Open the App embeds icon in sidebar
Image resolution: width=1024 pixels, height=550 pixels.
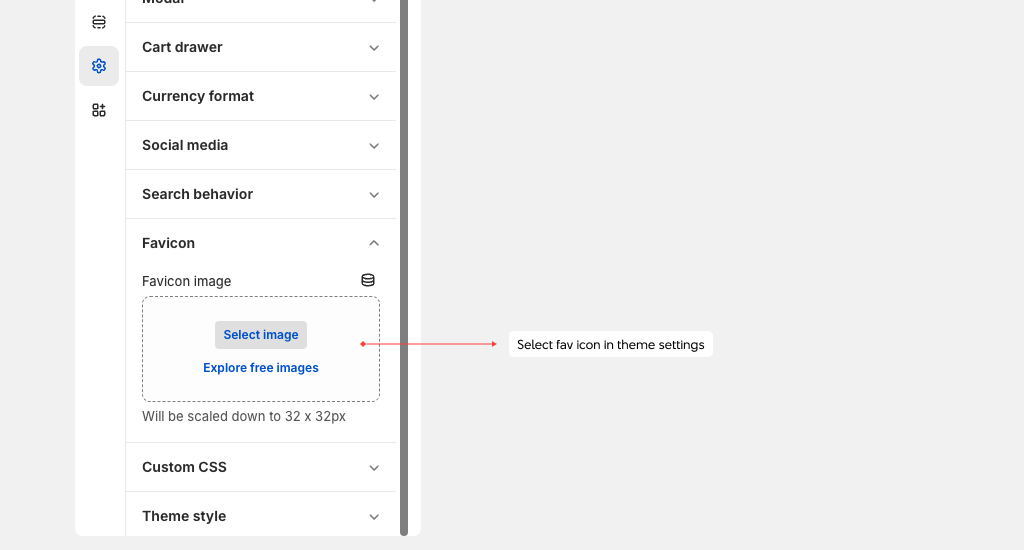click(x=98, y=110)
